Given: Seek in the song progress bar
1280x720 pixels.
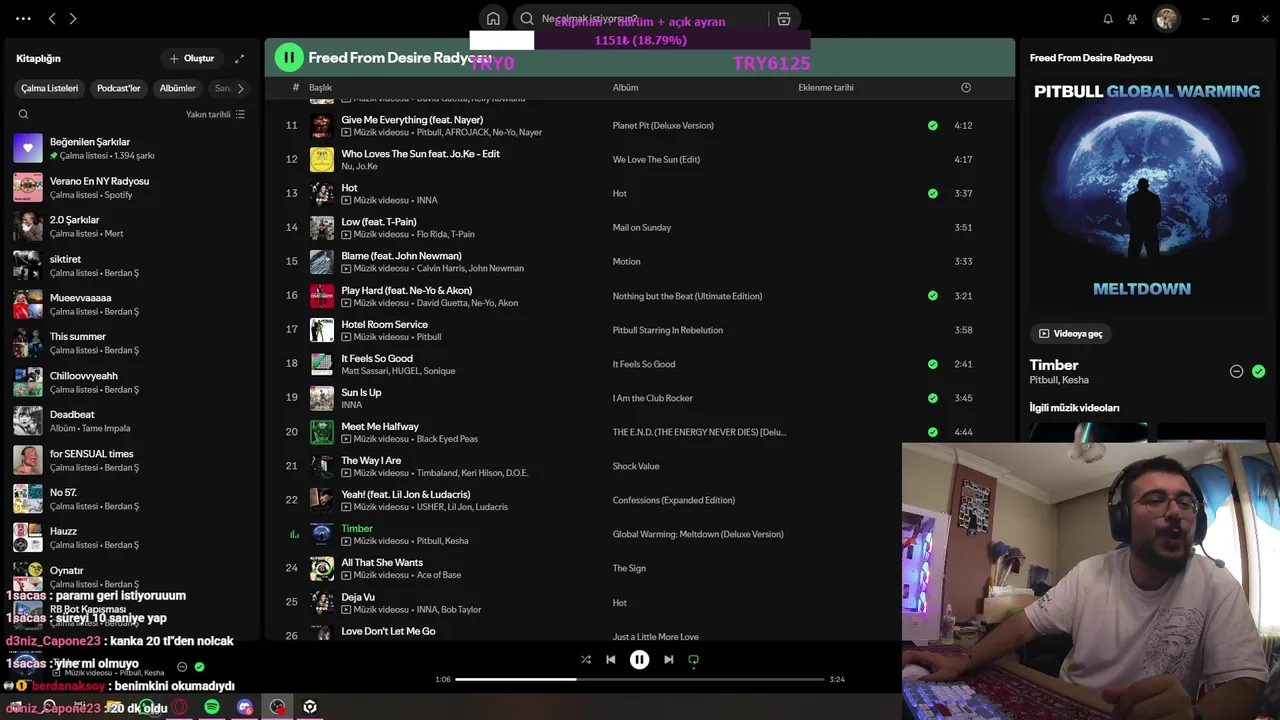Looking at the screenshot, I should (640, 679).
